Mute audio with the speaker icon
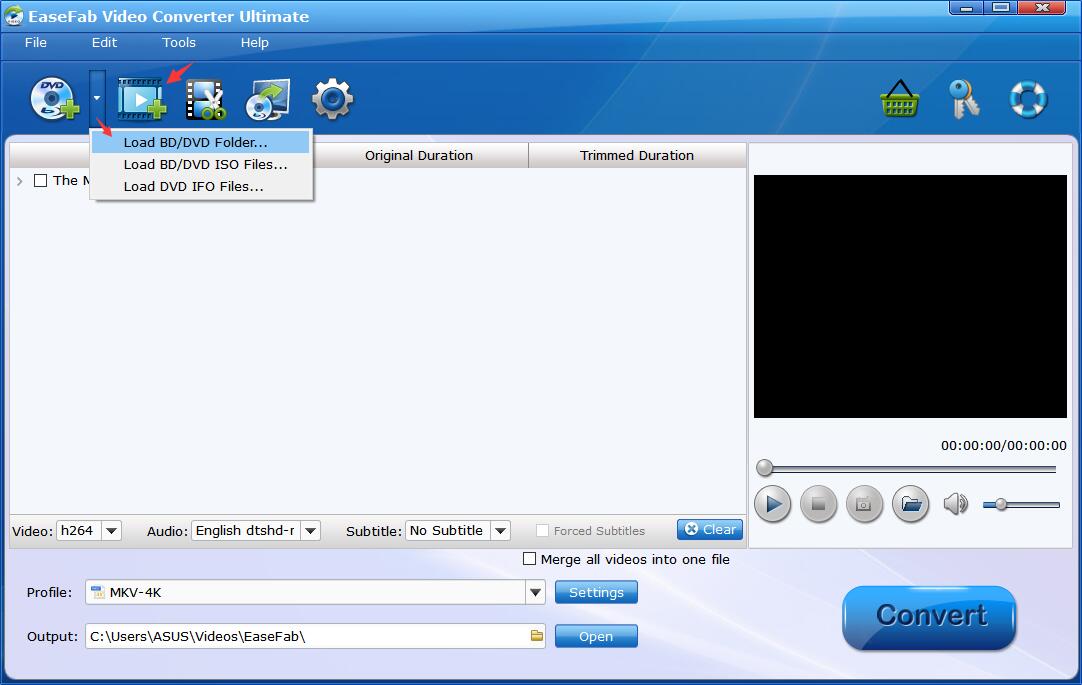 coord(956,505)
